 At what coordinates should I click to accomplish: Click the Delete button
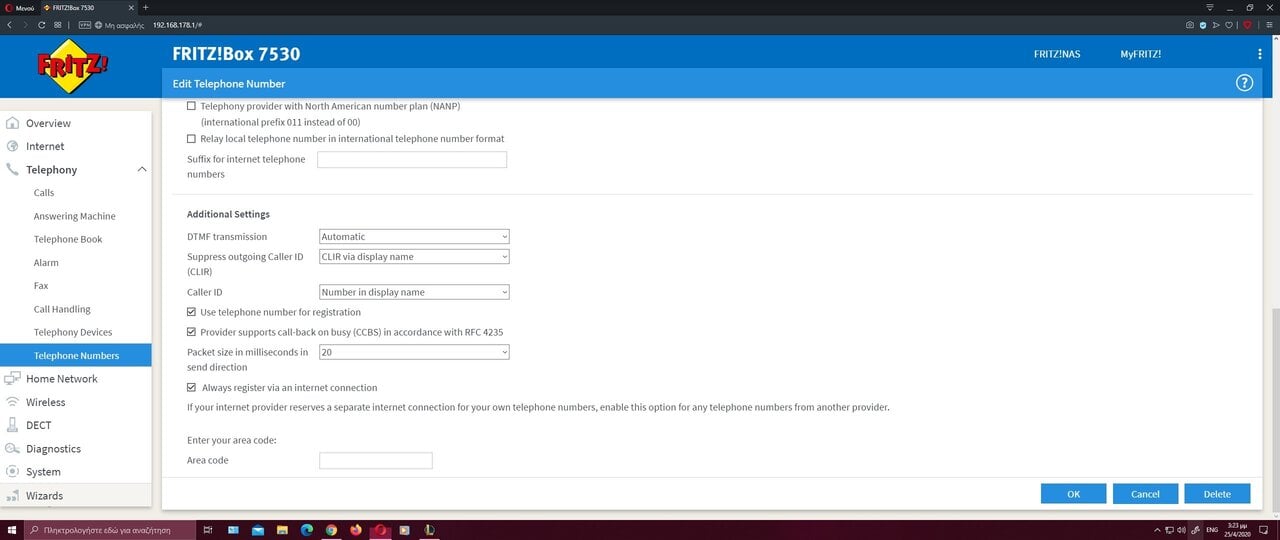[x=1217, y=494]
